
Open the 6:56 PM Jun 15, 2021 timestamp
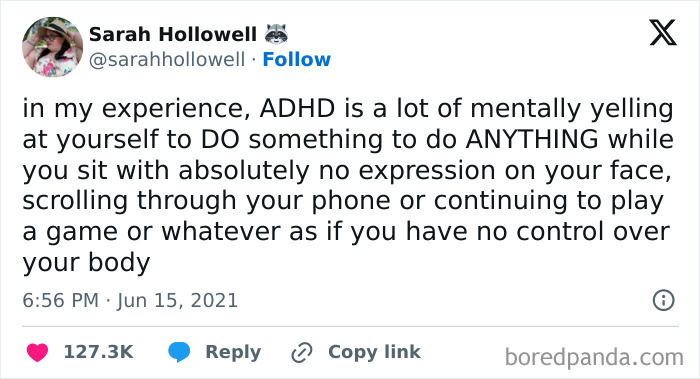pyautogui.click(x=130, y=300)
